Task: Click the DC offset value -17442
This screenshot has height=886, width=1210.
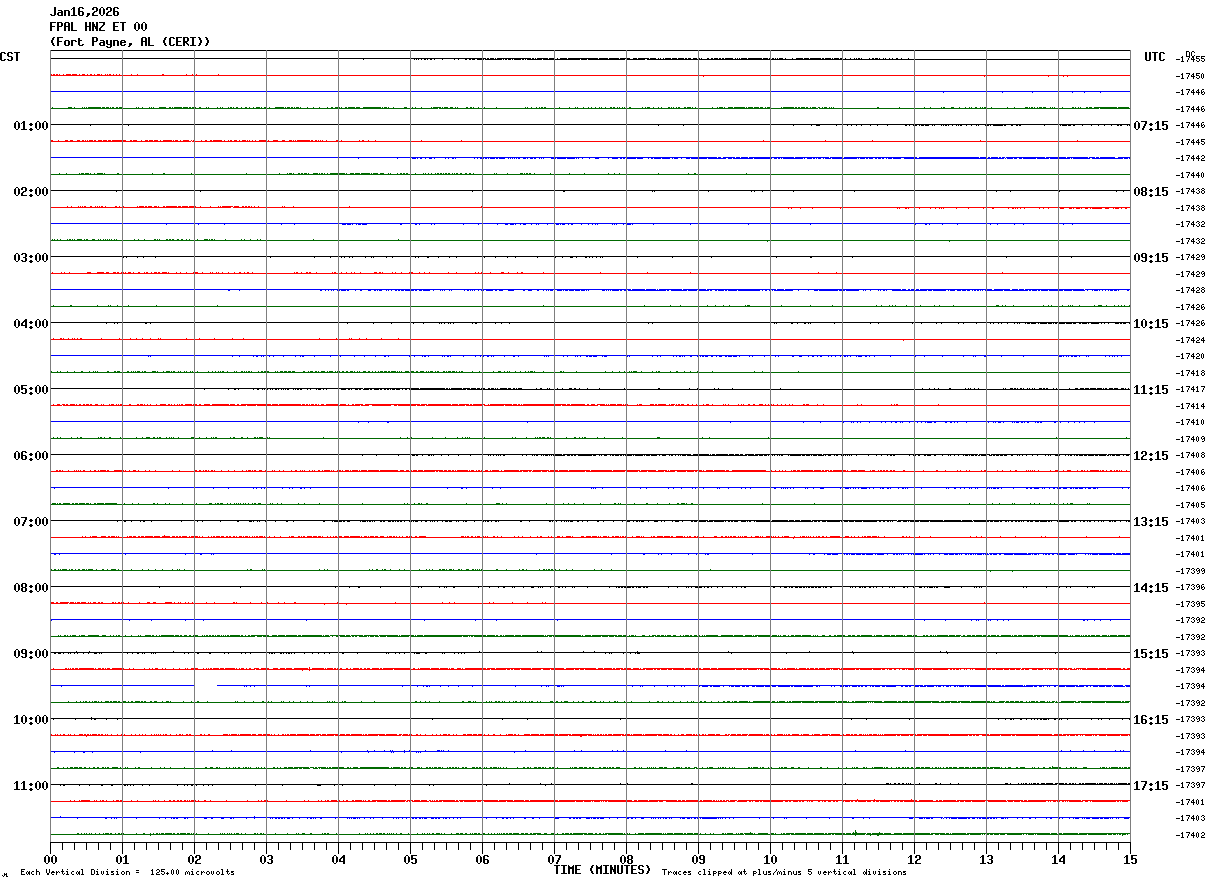Action: [x=1190, y=158]
